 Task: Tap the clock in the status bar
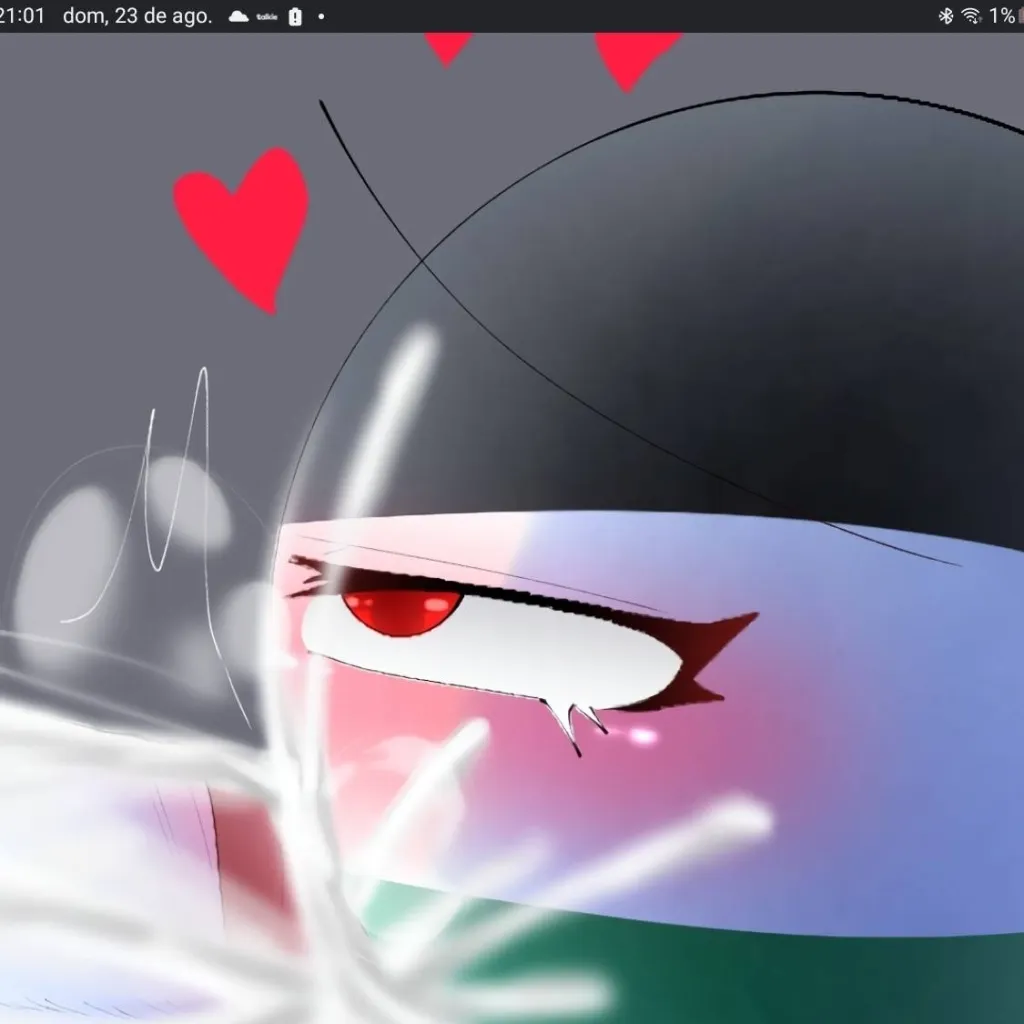(x=22, y=16)
